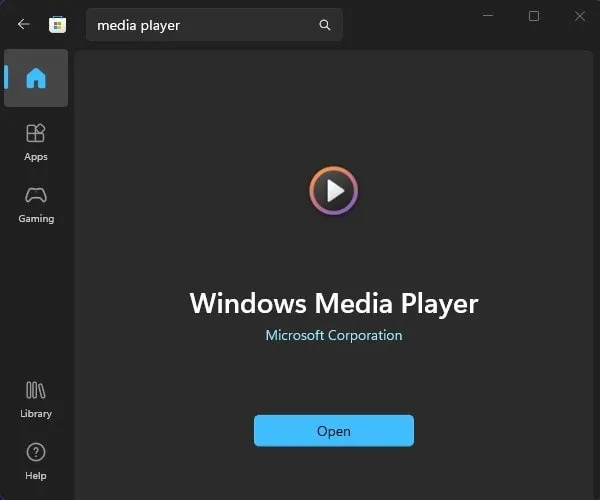Open the Home tab in sidebar

point(36,78)
